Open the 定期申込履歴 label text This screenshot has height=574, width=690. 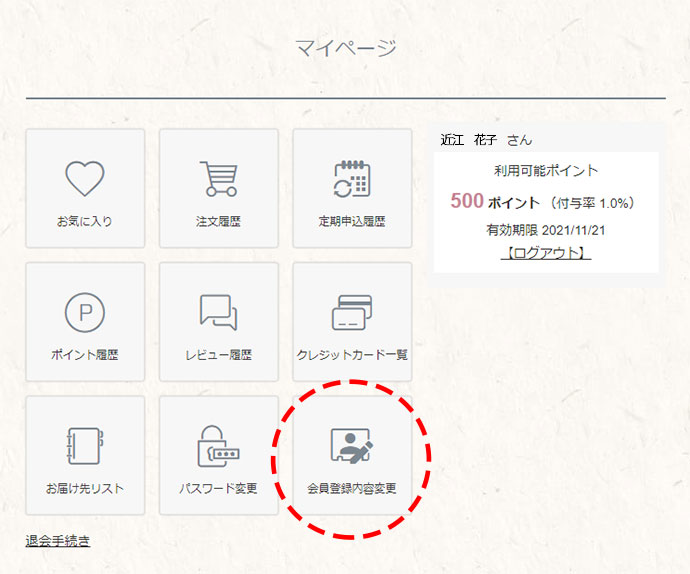351,221
